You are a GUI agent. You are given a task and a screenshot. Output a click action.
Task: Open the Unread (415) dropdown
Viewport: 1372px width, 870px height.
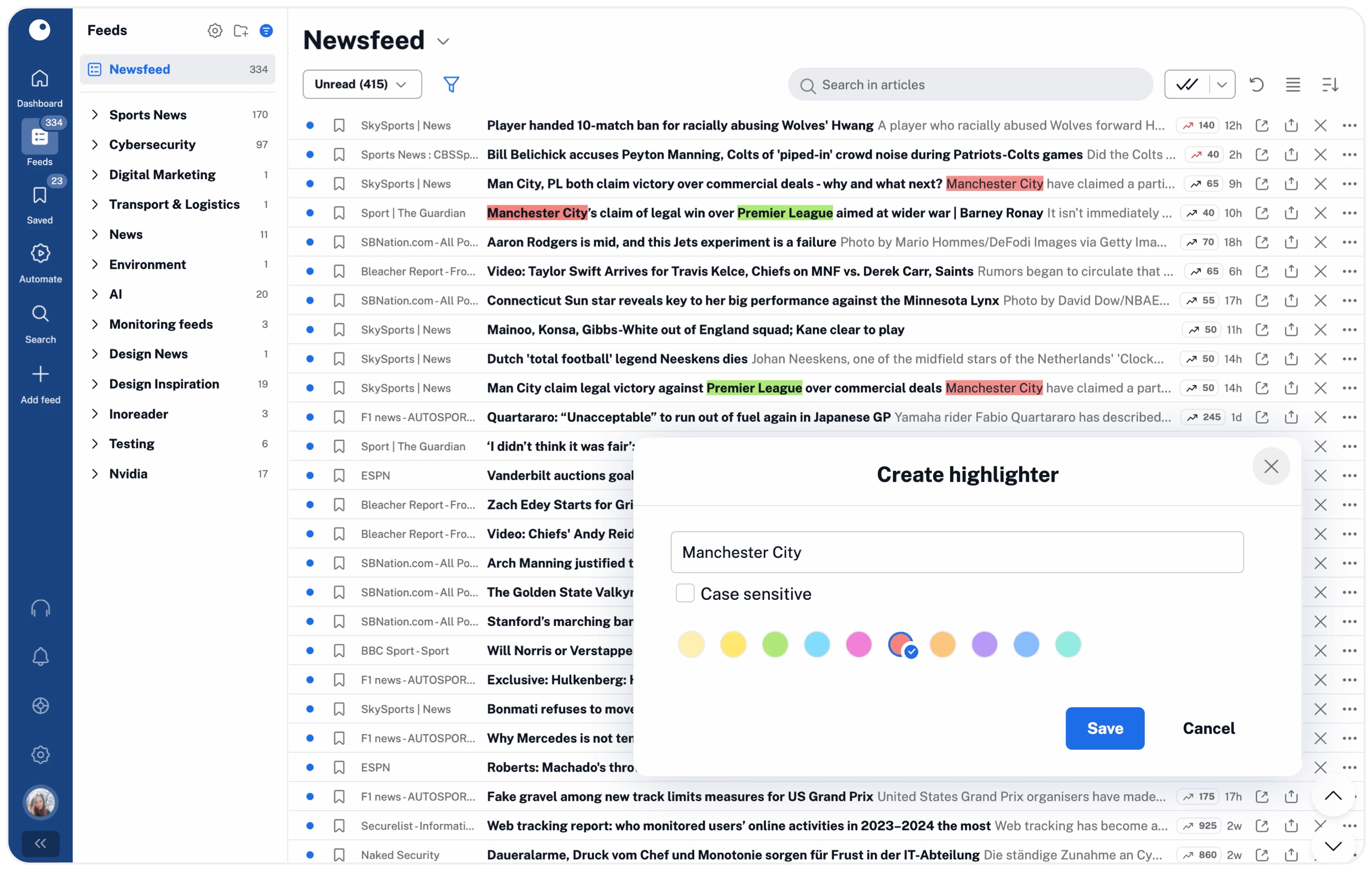point(362,84)
